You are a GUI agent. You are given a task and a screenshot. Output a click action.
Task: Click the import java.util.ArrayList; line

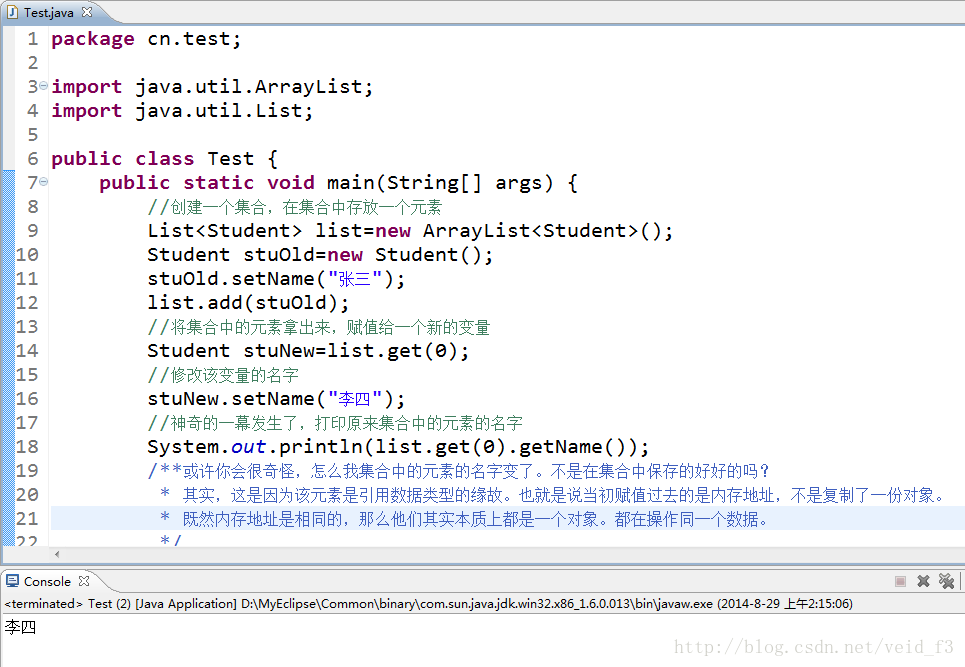tap(212, 87)
